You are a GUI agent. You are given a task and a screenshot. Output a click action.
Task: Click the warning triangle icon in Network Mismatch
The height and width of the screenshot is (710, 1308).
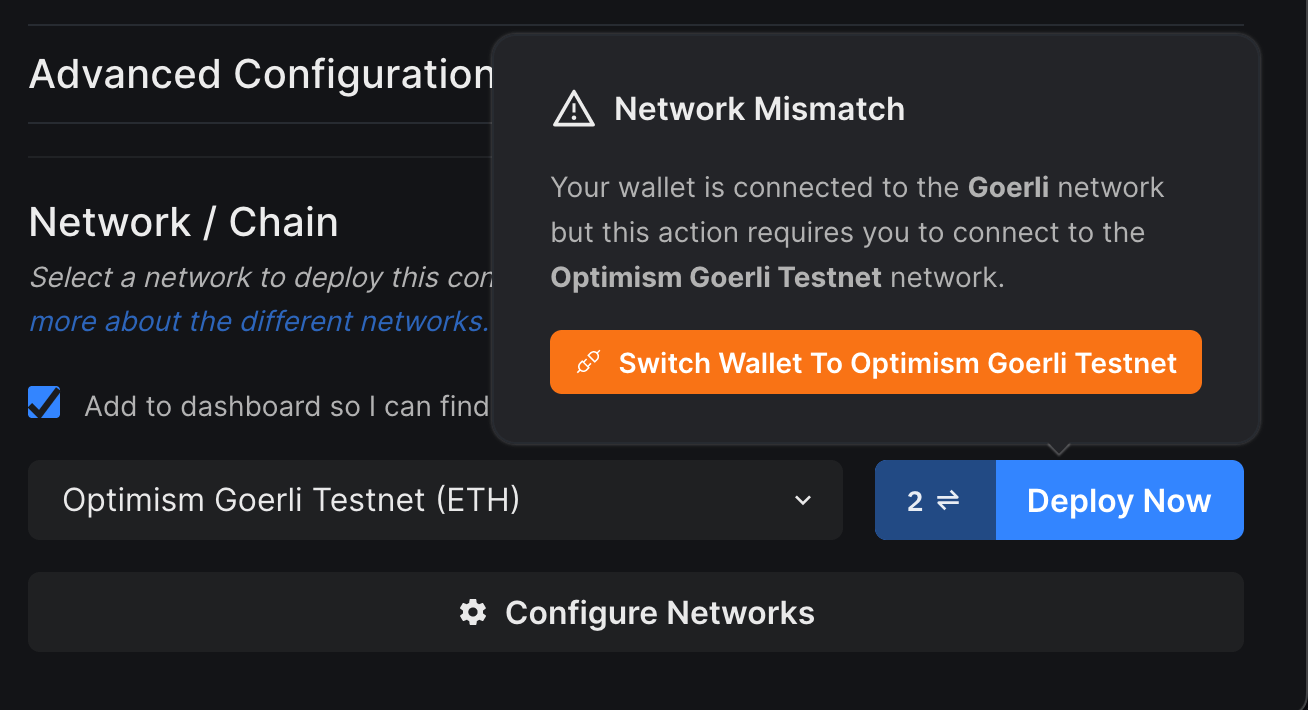click(571, 108)
